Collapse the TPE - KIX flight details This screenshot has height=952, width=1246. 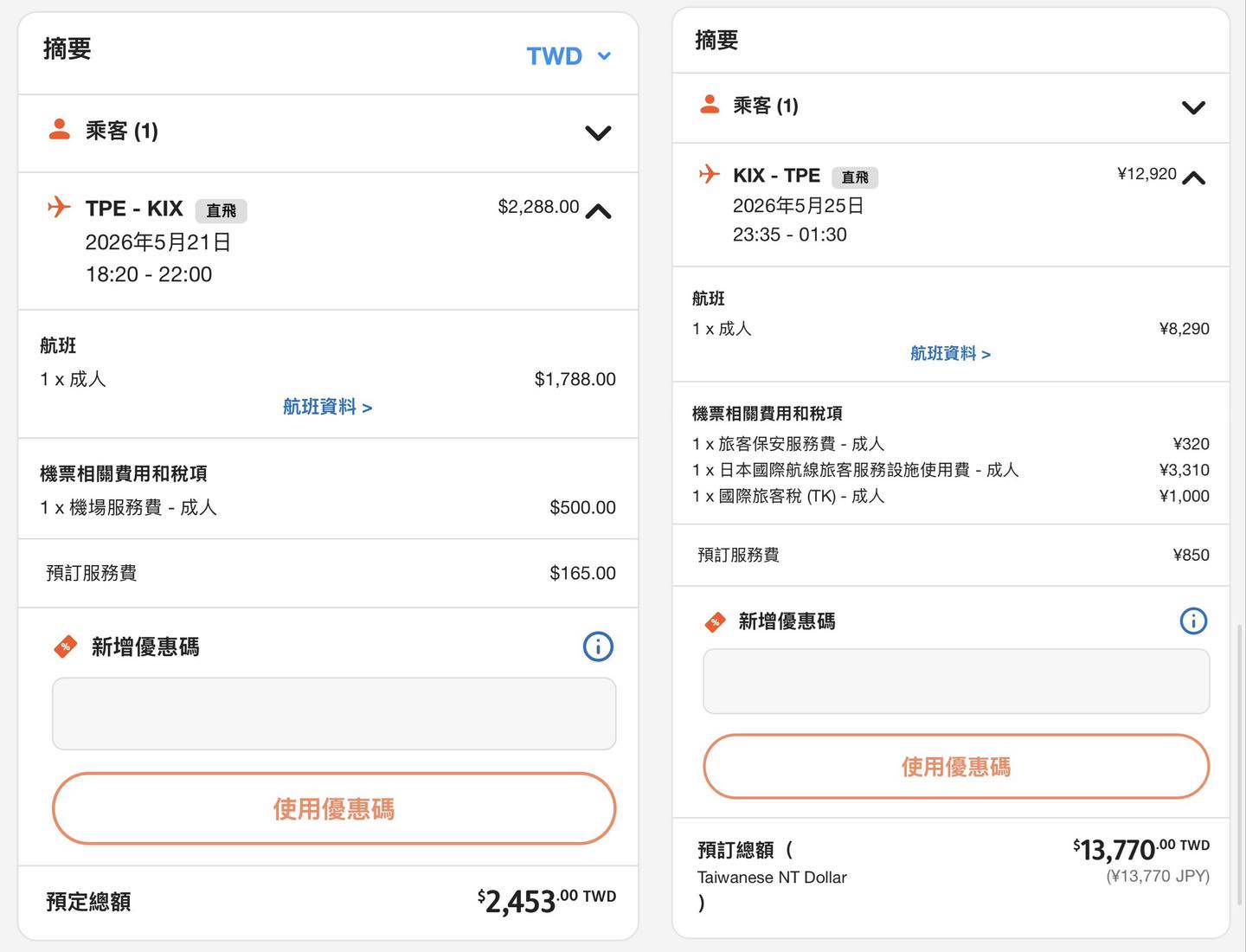click(598, 211)
